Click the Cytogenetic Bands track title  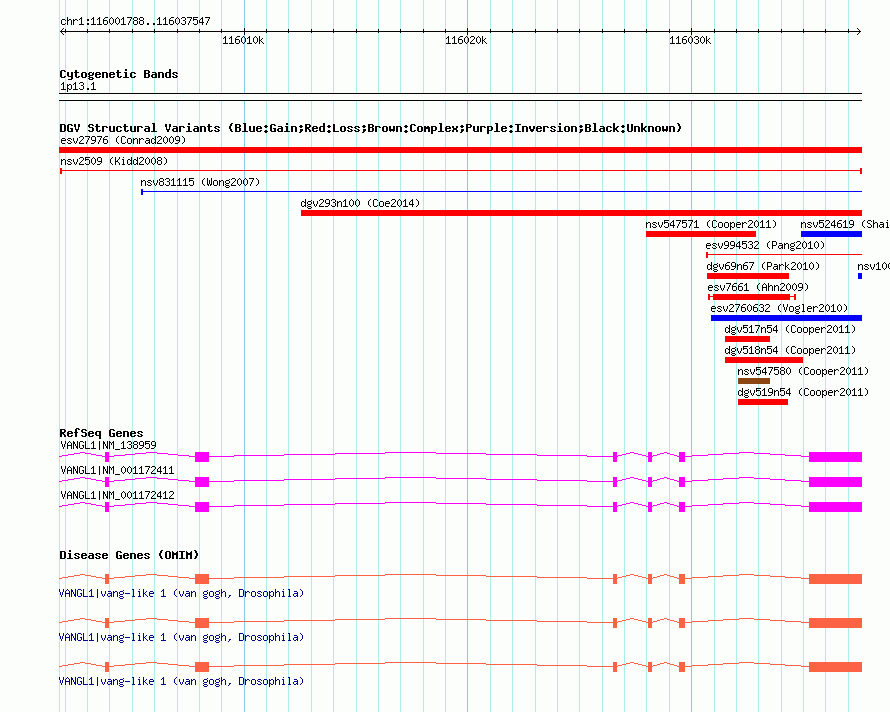coord(119,74)
